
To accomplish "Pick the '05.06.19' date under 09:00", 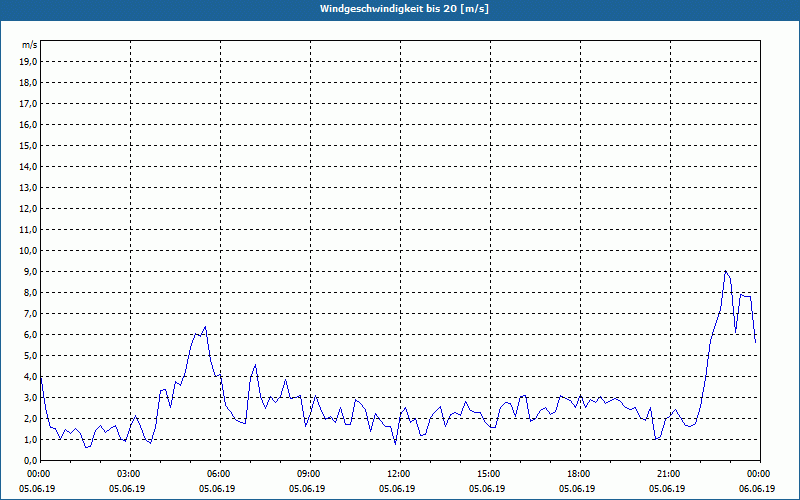I will point(307,488).
